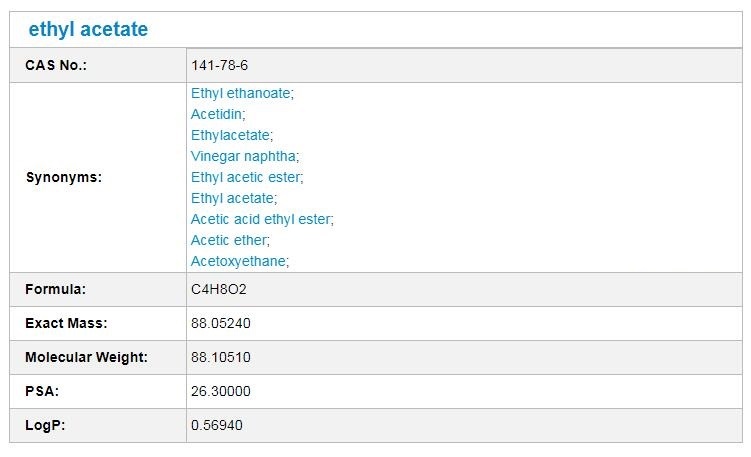Screen dimensions: 751x457
Task: Open the Ethyl ethanoate synonym link
Action: tap(241, 92)
